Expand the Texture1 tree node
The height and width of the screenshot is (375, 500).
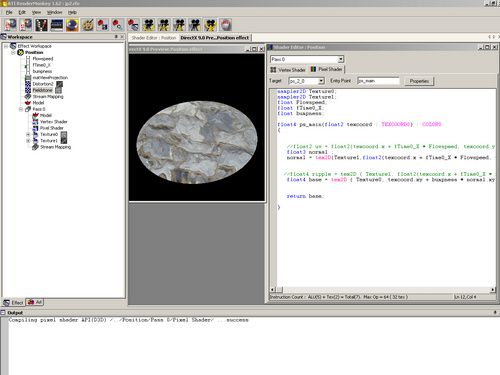pos(28,141)
